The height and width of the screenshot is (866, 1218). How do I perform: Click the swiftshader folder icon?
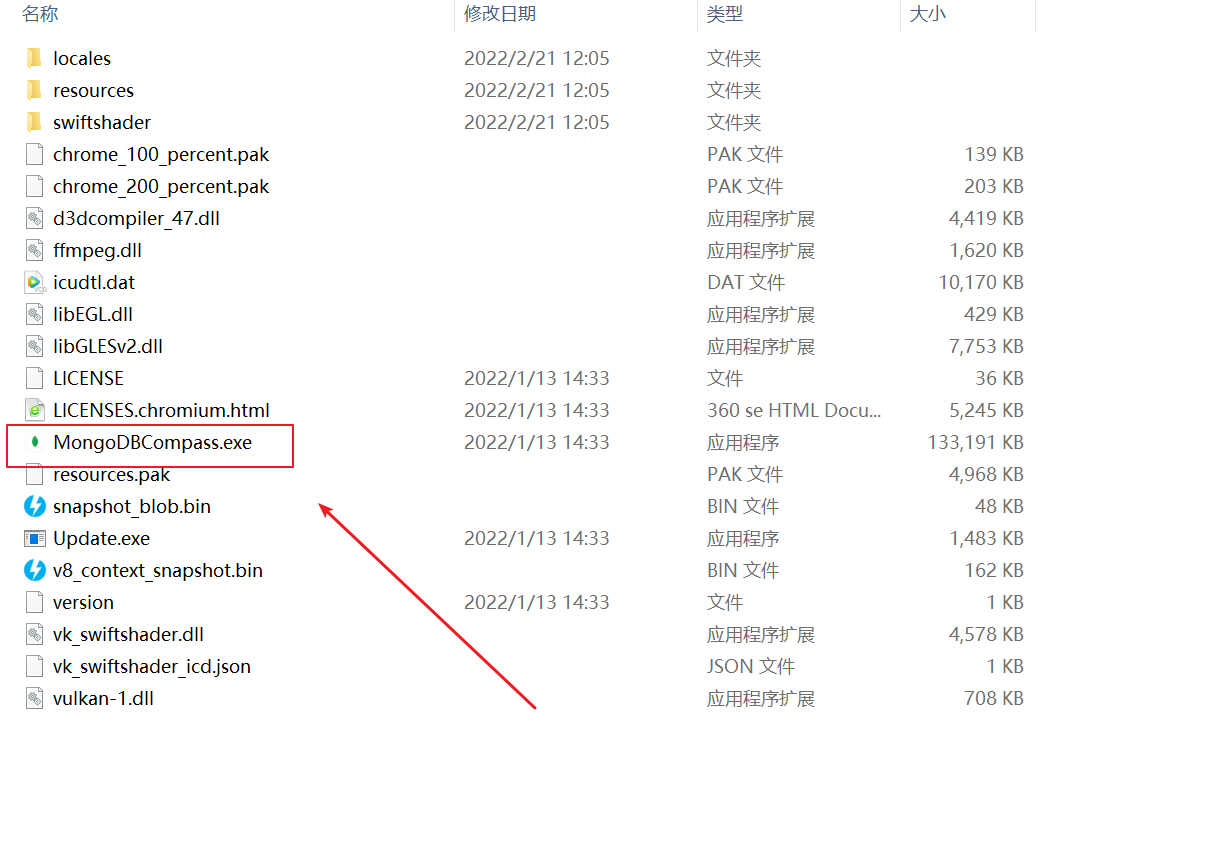tap(35, 122)
